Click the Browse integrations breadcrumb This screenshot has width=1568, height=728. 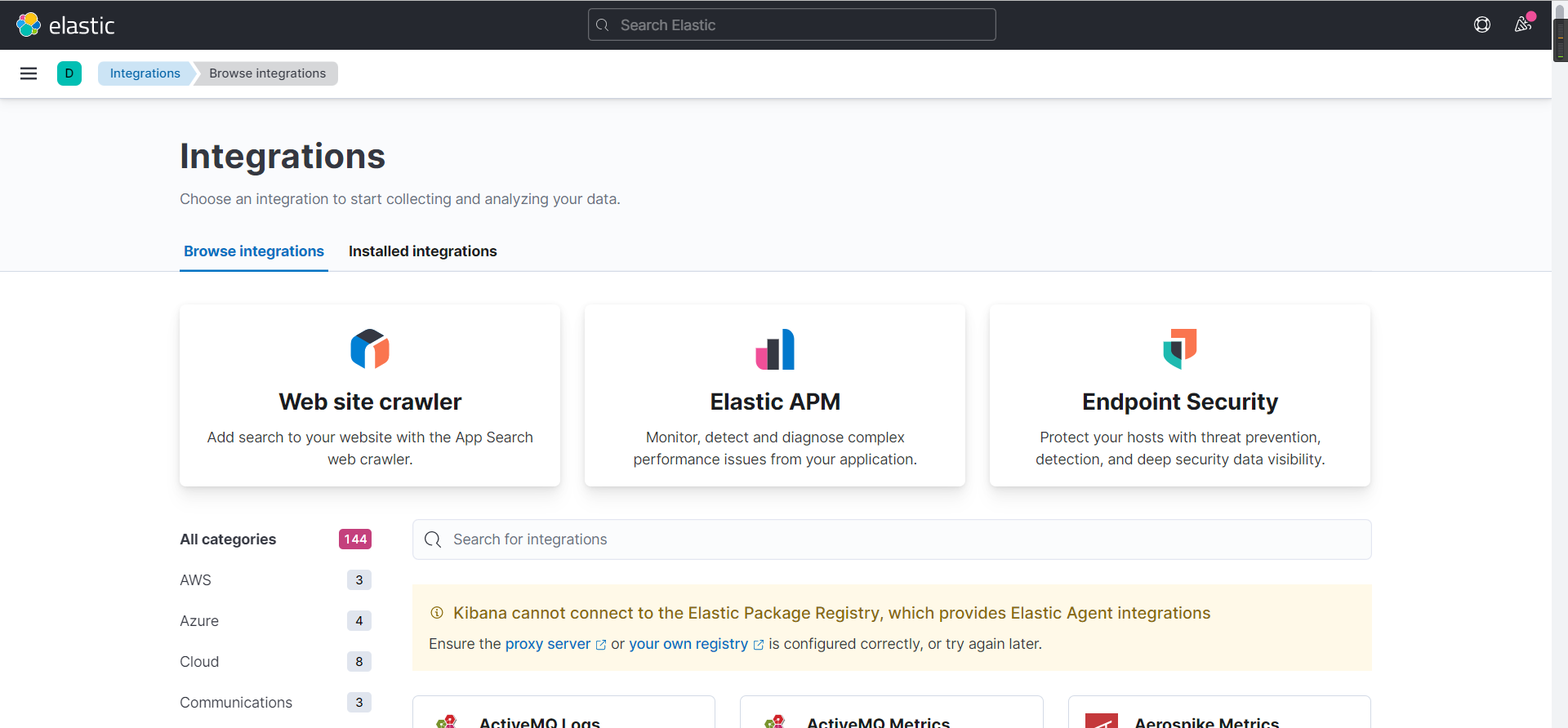tap(267, 73)
